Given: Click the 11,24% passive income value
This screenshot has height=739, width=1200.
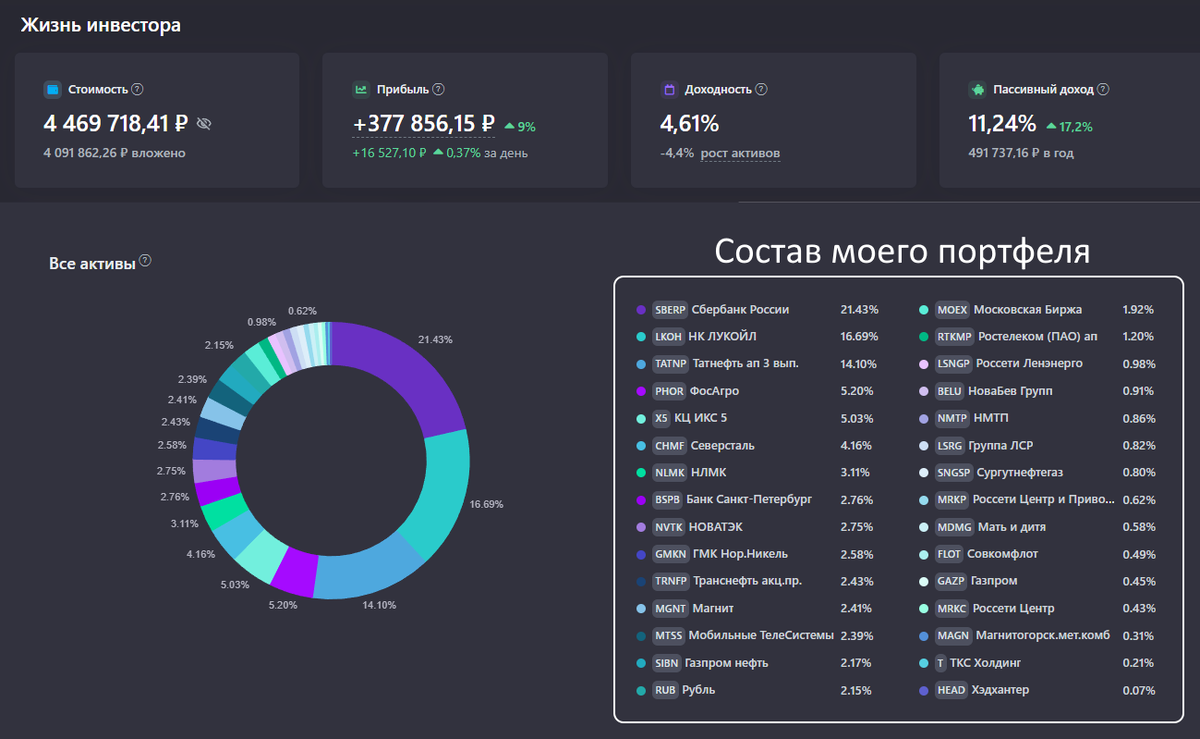Looking at the screenshot, I should point(1003,124).
